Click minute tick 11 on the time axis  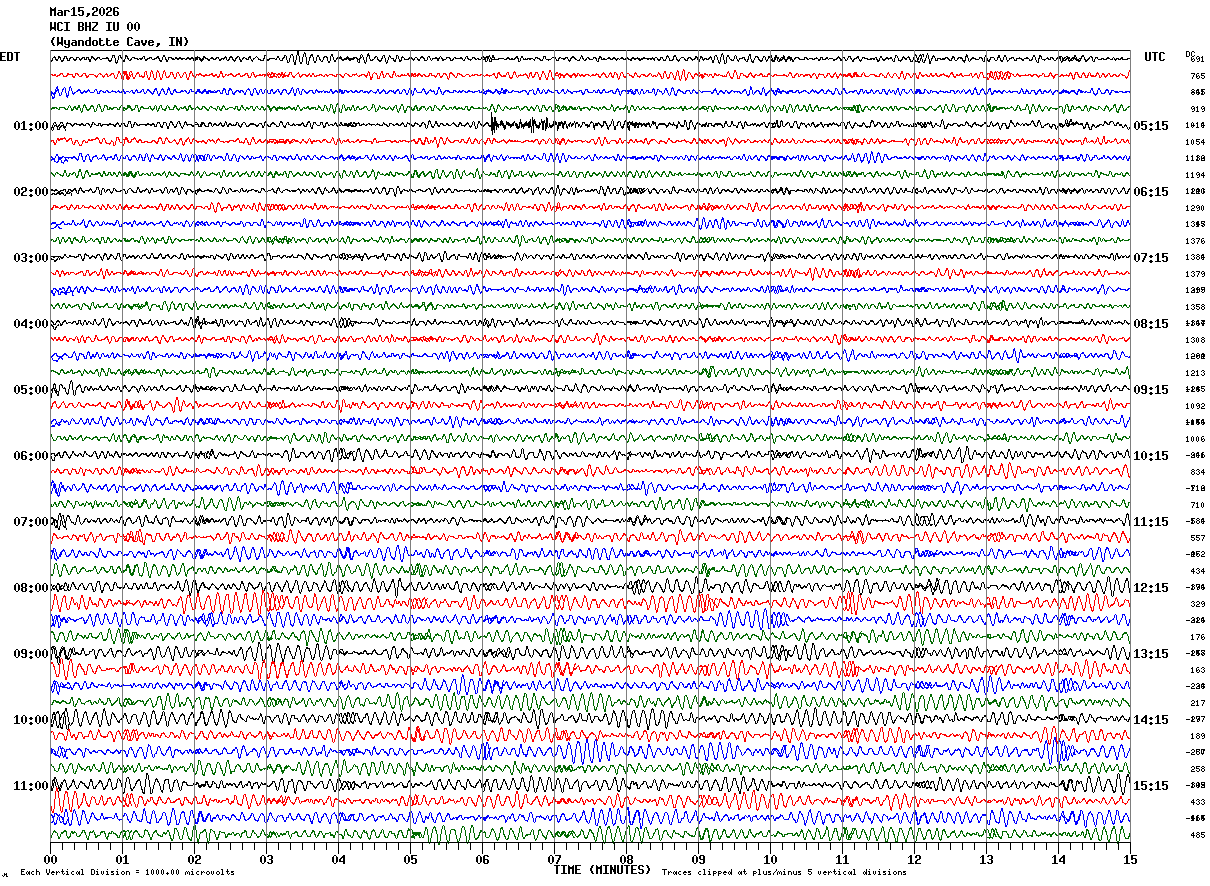(x=842, y=859)
